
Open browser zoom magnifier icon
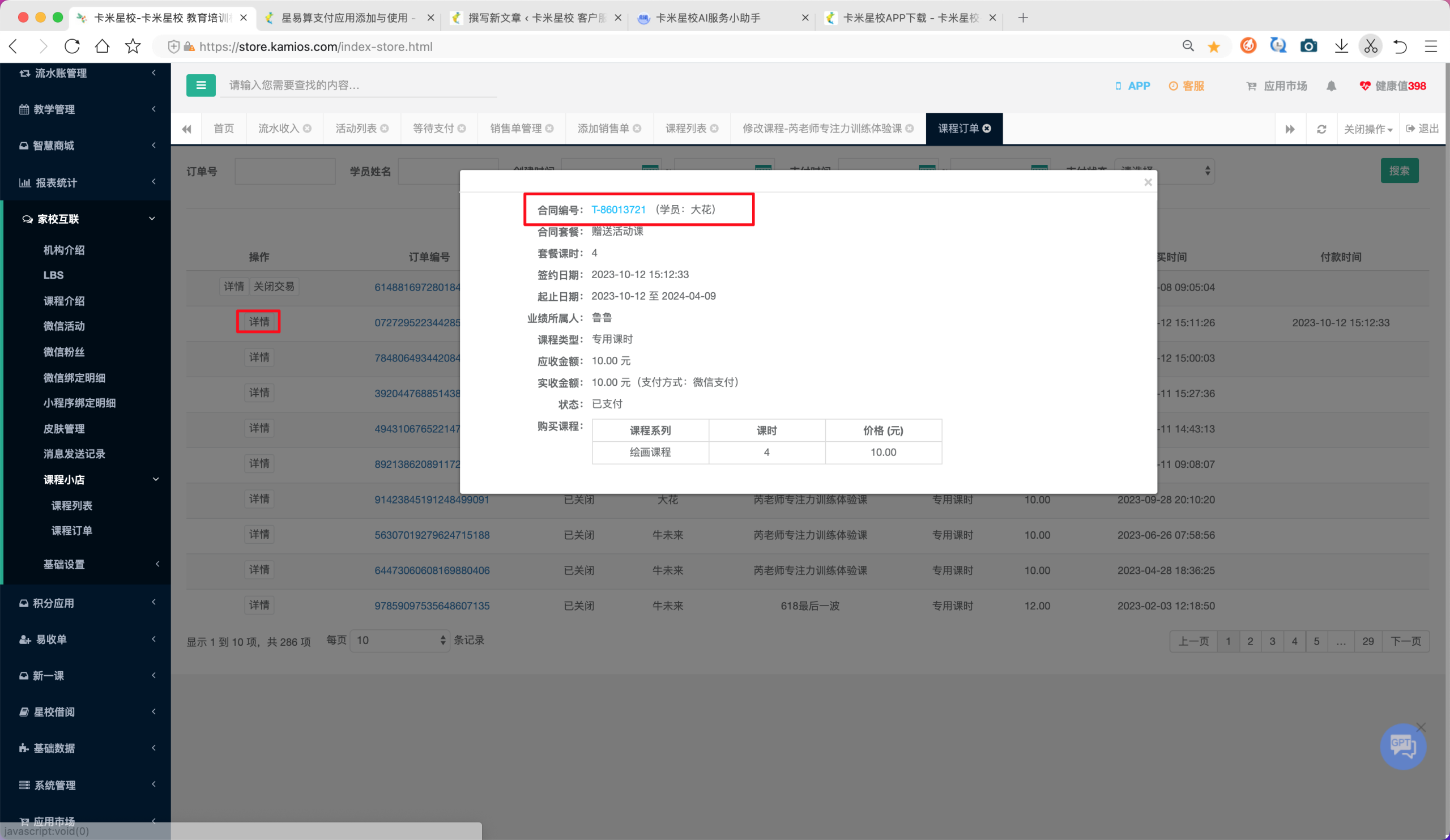1188,46
